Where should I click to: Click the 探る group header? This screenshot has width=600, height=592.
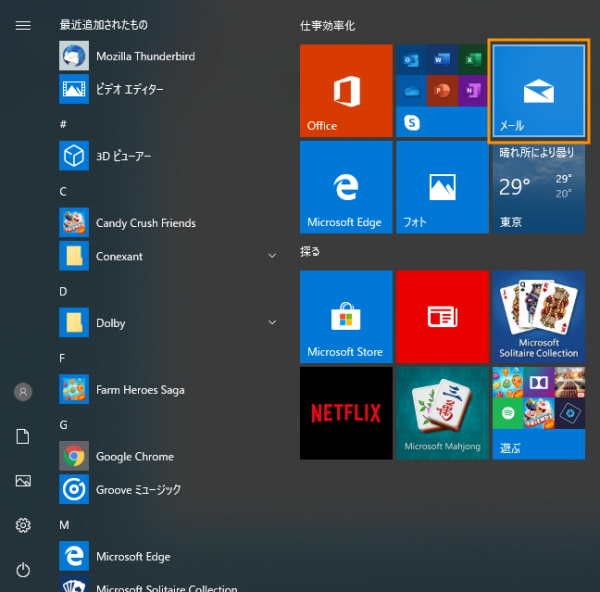pyautogui.click(x=310, y=251)
